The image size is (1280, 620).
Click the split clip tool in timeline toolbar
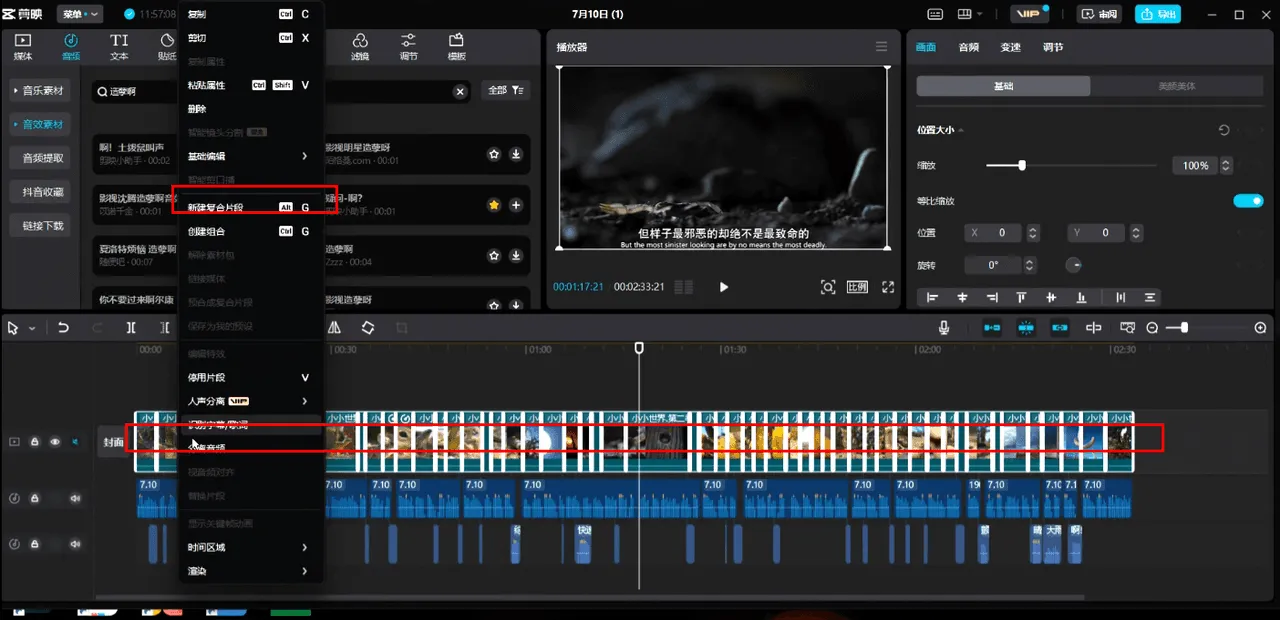131,328
